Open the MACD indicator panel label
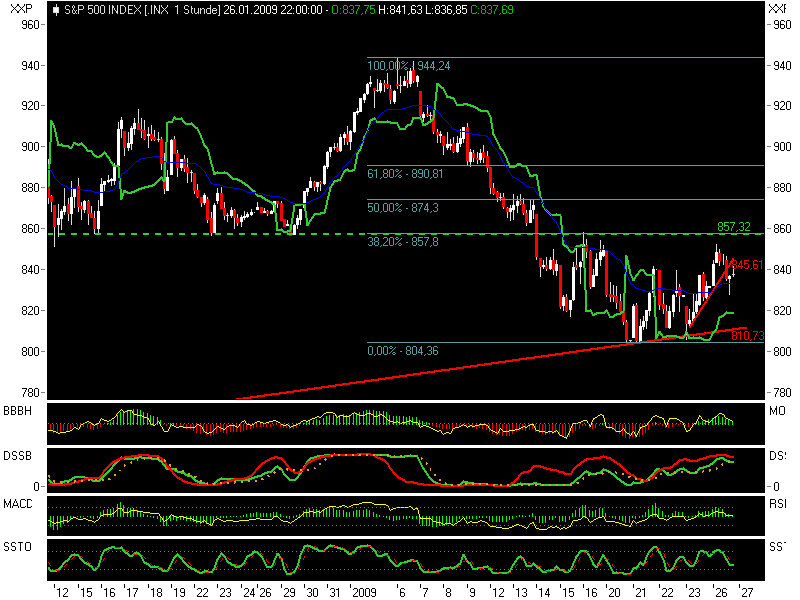The width and height of the screenshot is (800, 600). click(16, 502)
